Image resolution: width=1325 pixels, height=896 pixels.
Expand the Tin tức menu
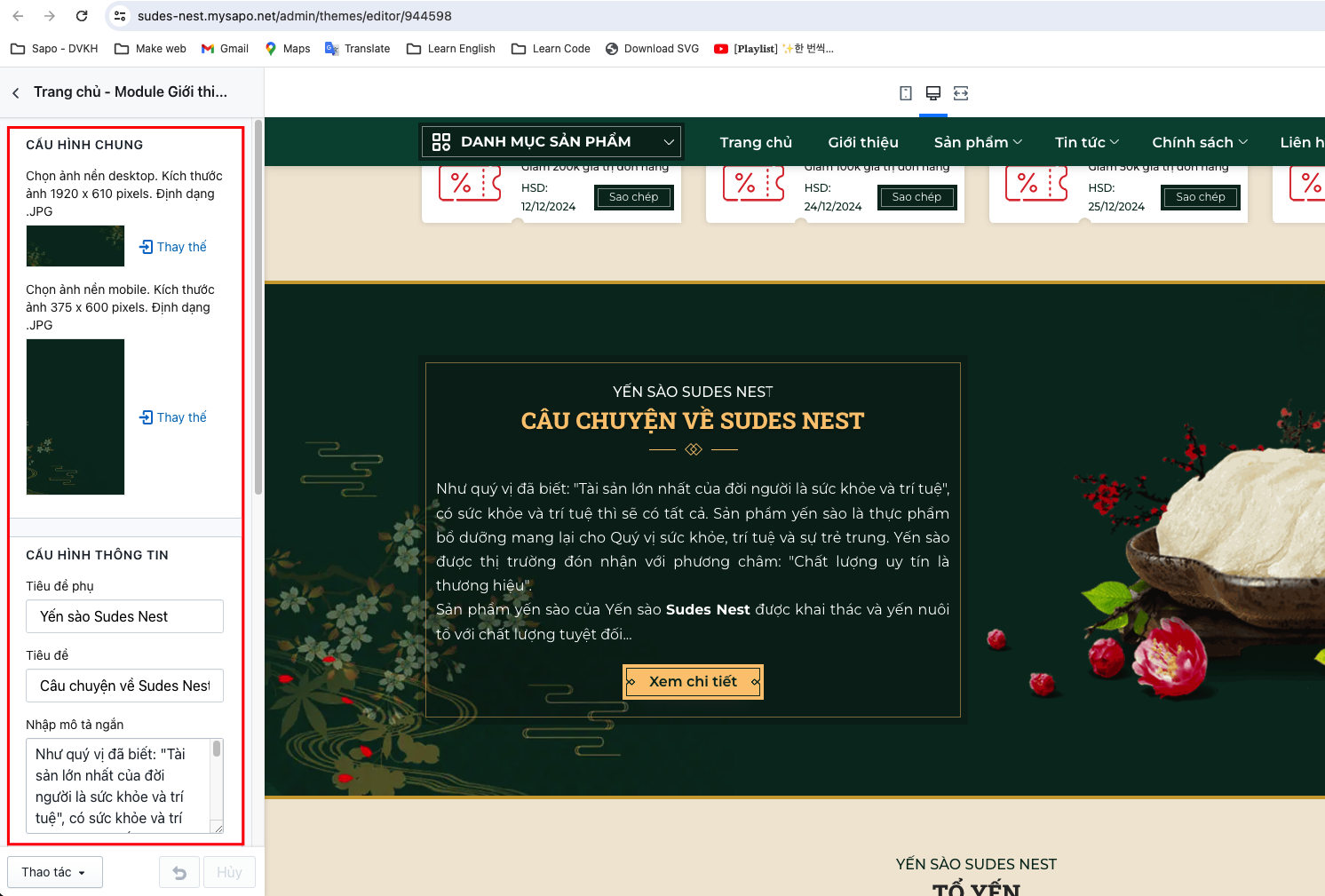(x=1087, y=142)
